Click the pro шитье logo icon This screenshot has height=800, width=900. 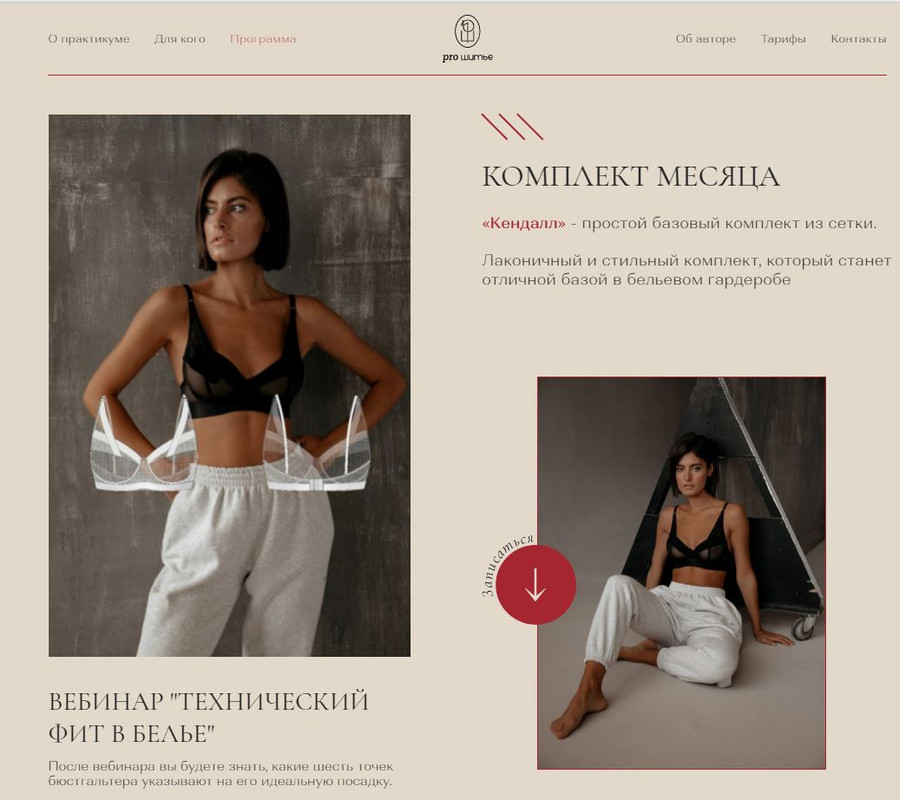[467, 31]
